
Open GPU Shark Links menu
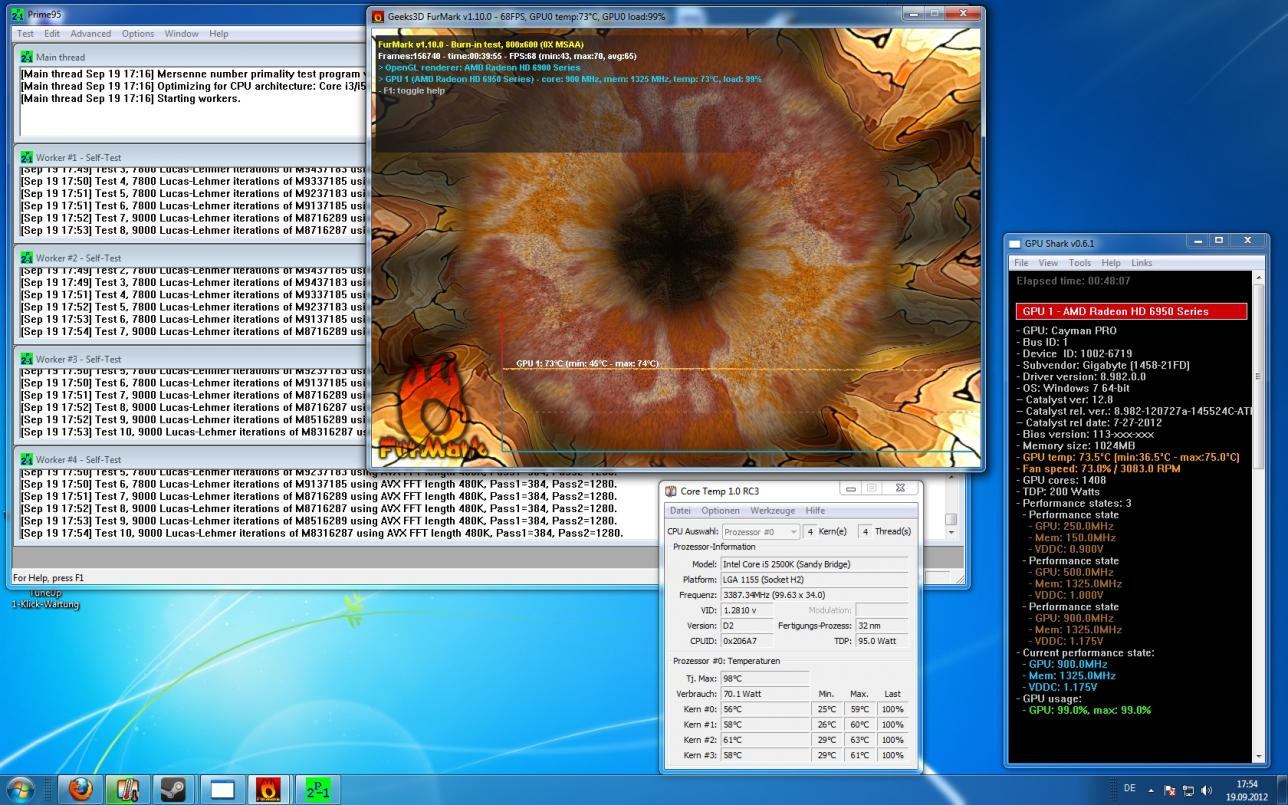pyautogui.click(x=1142, y=262)
